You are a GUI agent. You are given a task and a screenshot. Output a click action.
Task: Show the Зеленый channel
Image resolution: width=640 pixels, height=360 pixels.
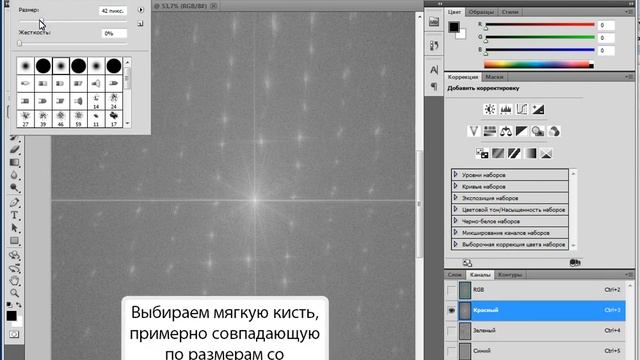[x=451, y=331]
